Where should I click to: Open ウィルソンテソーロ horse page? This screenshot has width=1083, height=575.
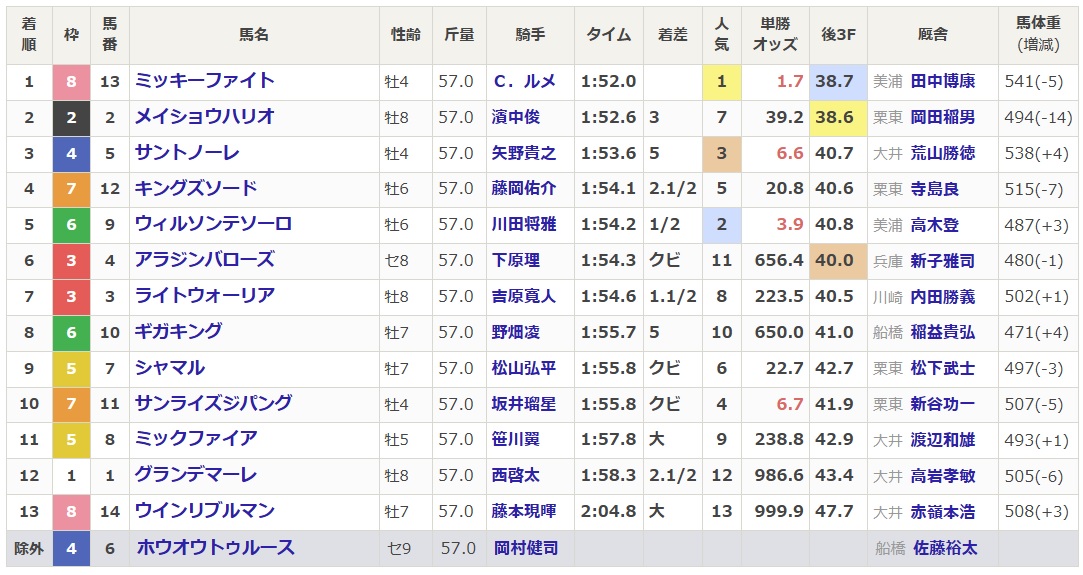(x=213, y=224)
